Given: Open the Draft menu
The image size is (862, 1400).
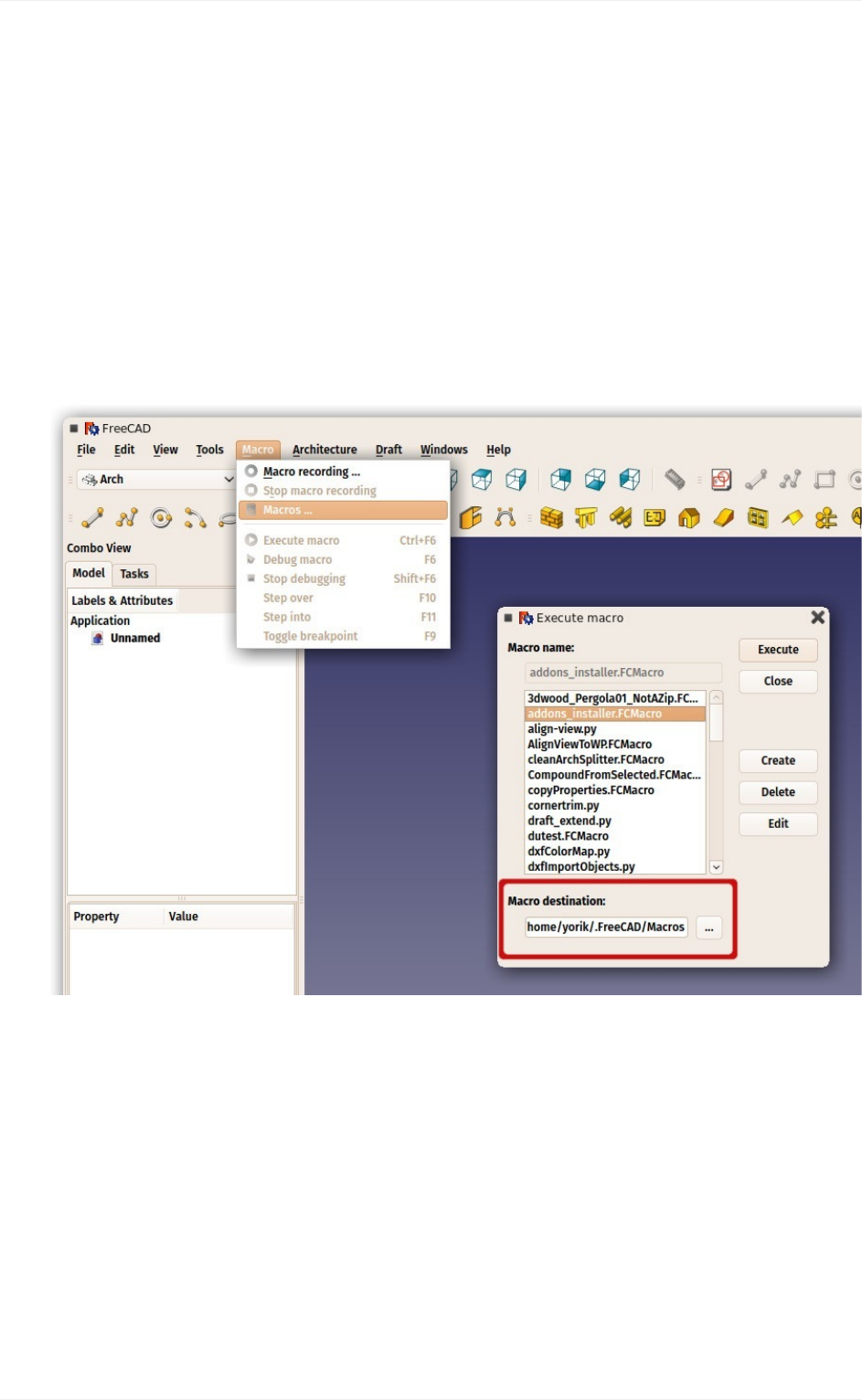Looking at the screenshot, I should 388,450.
